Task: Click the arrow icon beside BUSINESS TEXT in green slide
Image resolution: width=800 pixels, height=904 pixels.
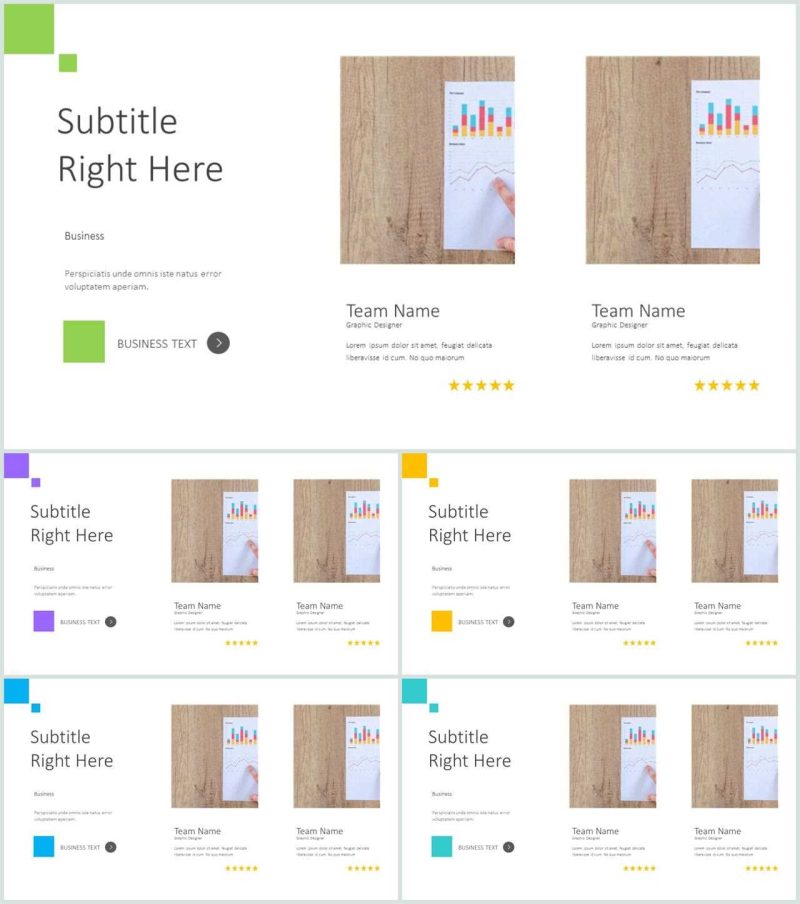Action: tap(218, 343)
